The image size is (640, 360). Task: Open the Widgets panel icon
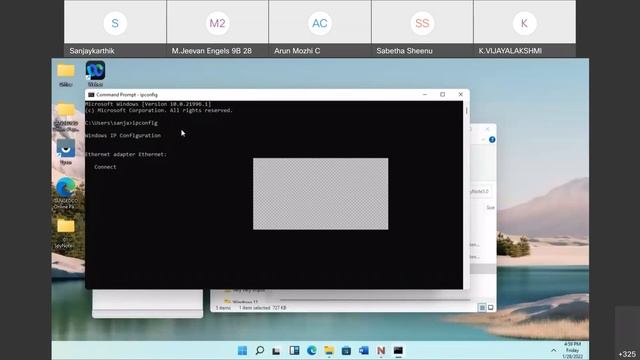294,351
